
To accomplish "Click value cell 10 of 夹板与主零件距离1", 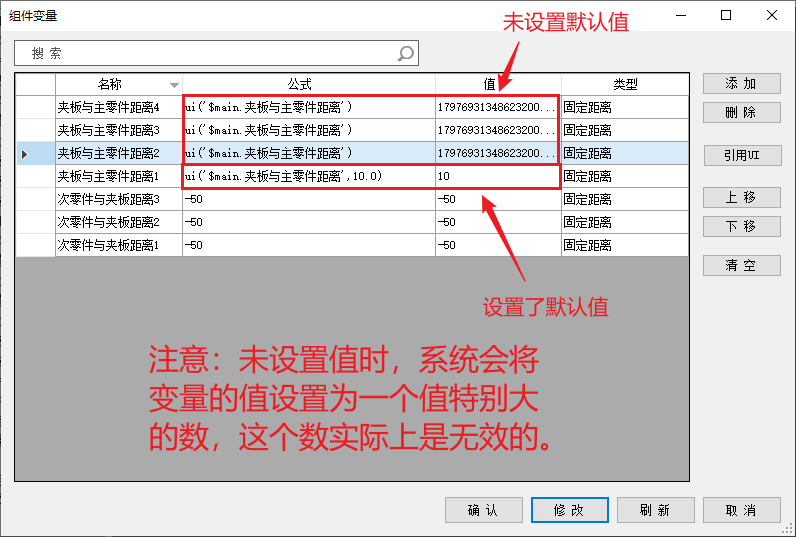I will tap(498, 176).
